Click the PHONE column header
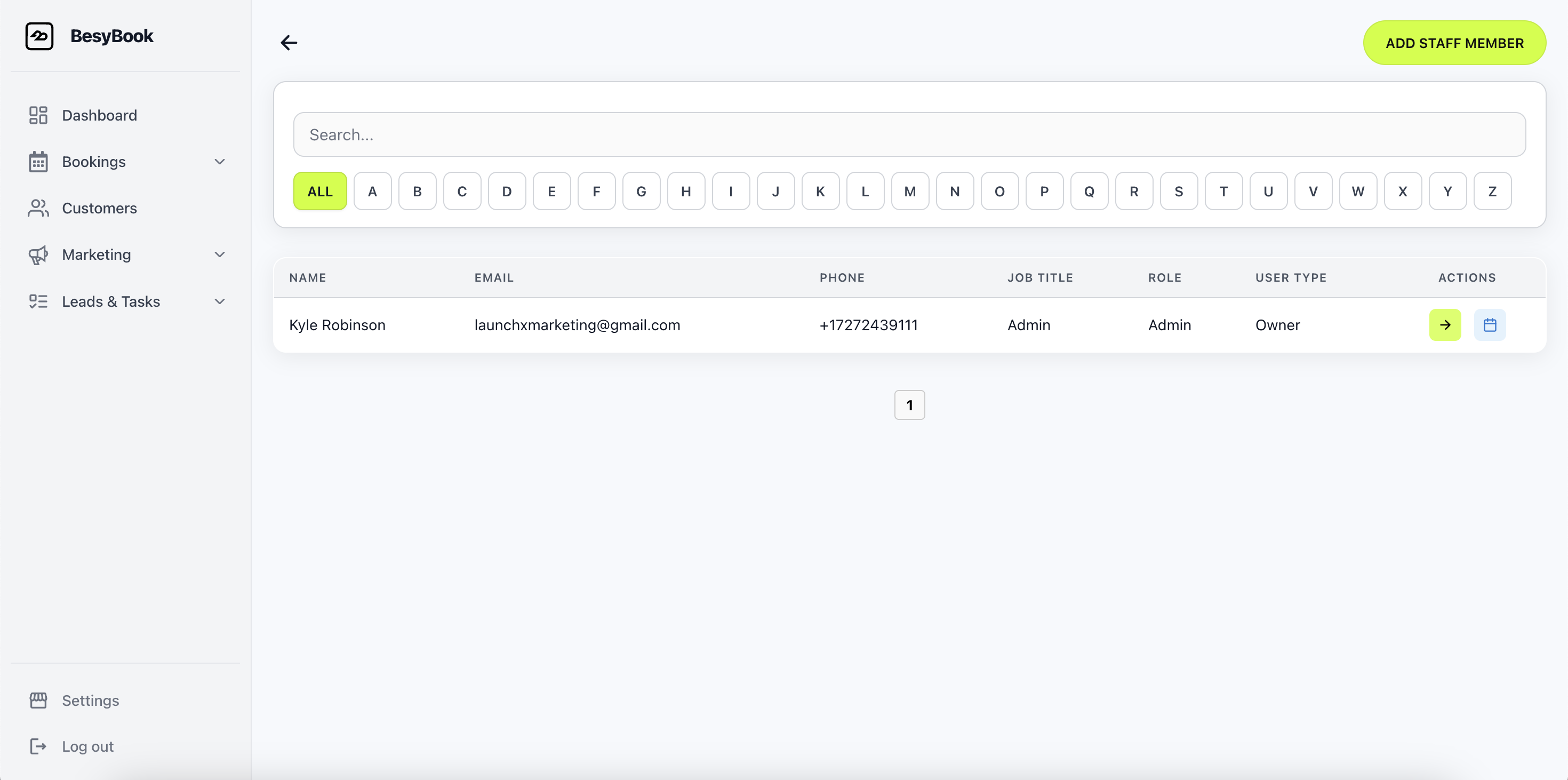This screenshot has width=1568, height=780. 842,277
